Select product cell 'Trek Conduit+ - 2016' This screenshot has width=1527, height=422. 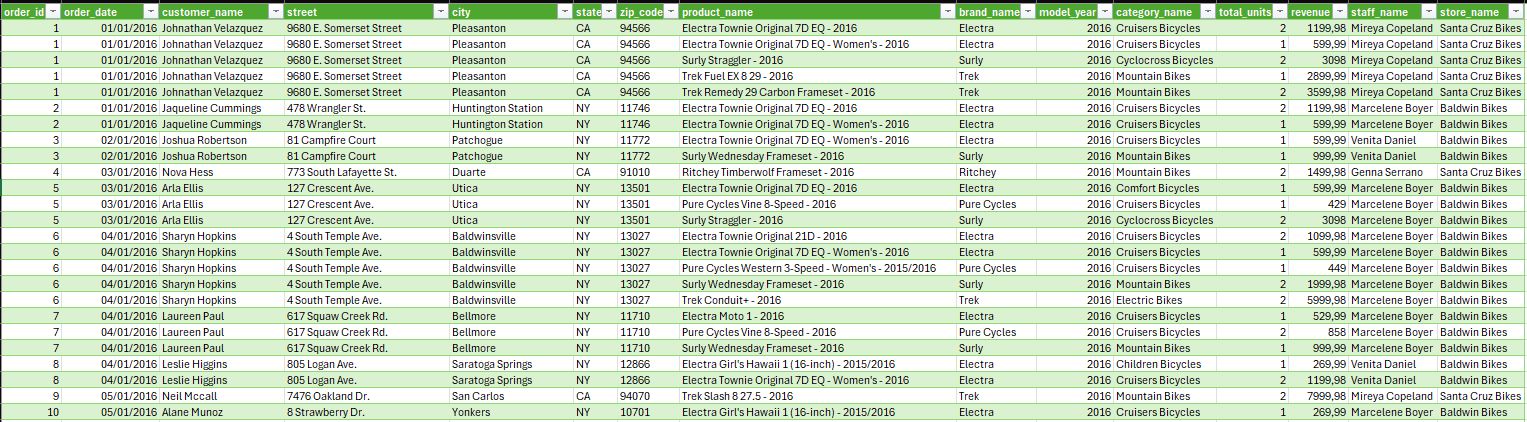pyautogui.click(x=817, y=300)
